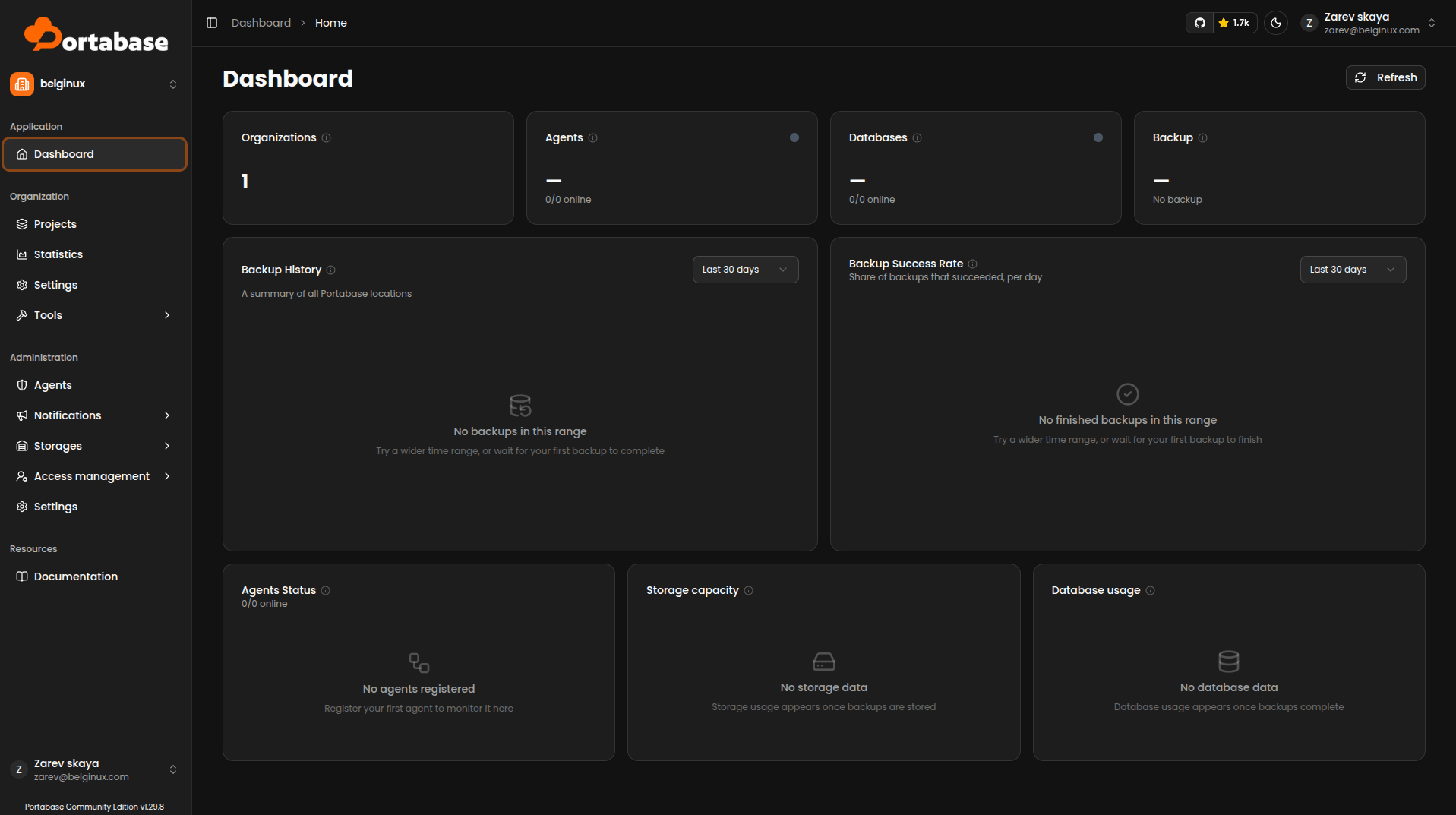Click the Backup Success Rate info icon
Screen dimensions: 1456x815
tap(973, 264)
